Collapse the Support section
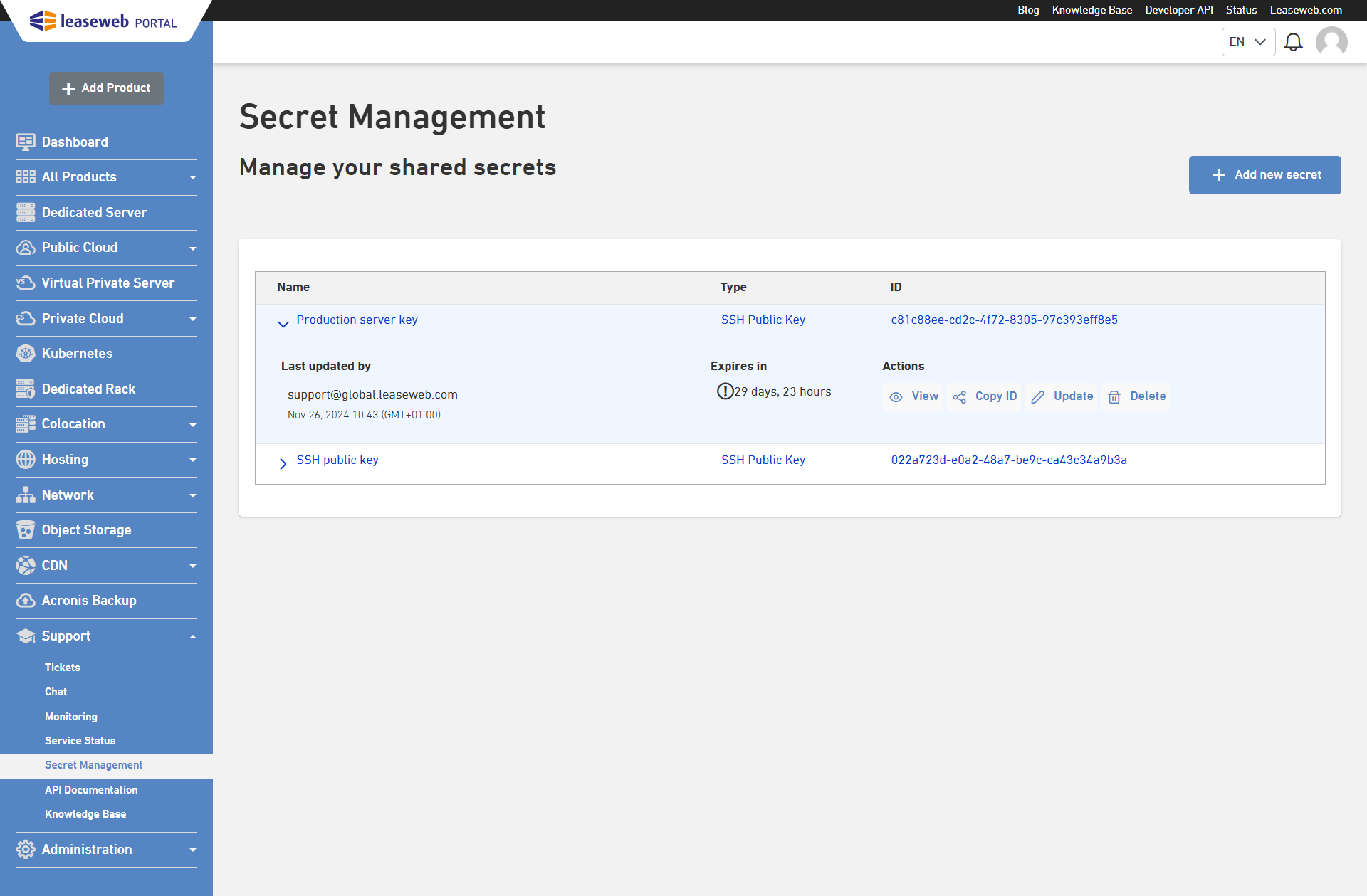 coord(193,636)
